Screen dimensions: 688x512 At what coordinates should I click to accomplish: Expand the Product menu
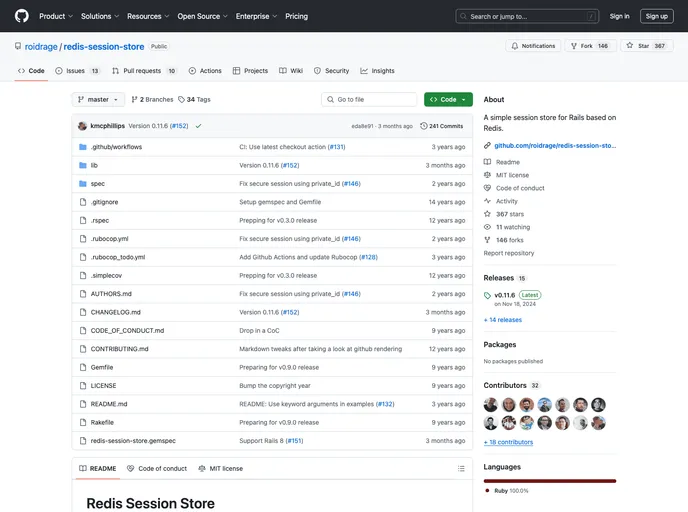coord(56,16)
